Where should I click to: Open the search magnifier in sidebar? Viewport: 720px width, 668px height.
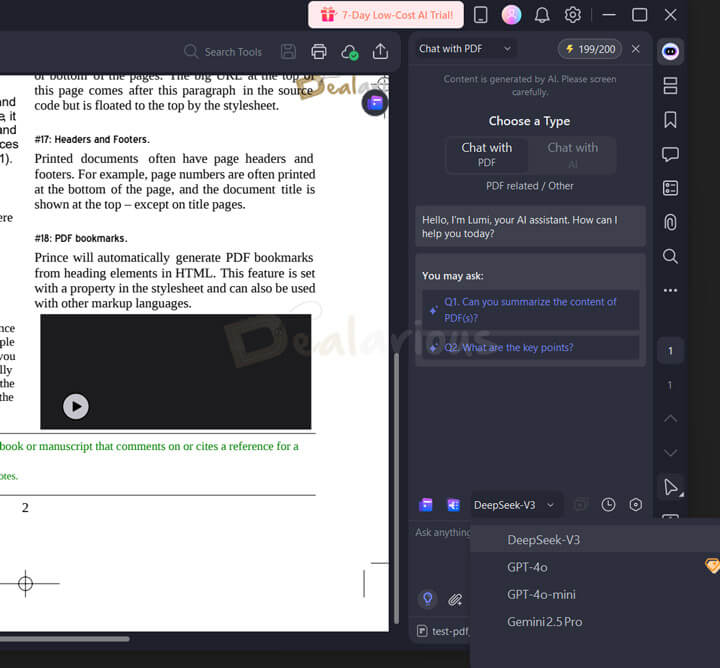pos(670,256)
